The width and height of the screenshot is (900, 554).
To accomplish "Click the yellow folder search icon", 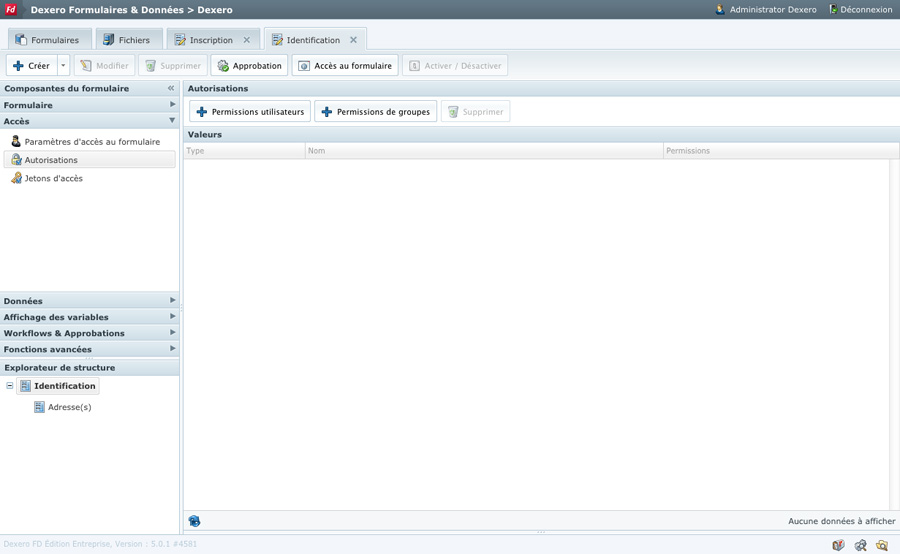I will [x=882, y=545].
